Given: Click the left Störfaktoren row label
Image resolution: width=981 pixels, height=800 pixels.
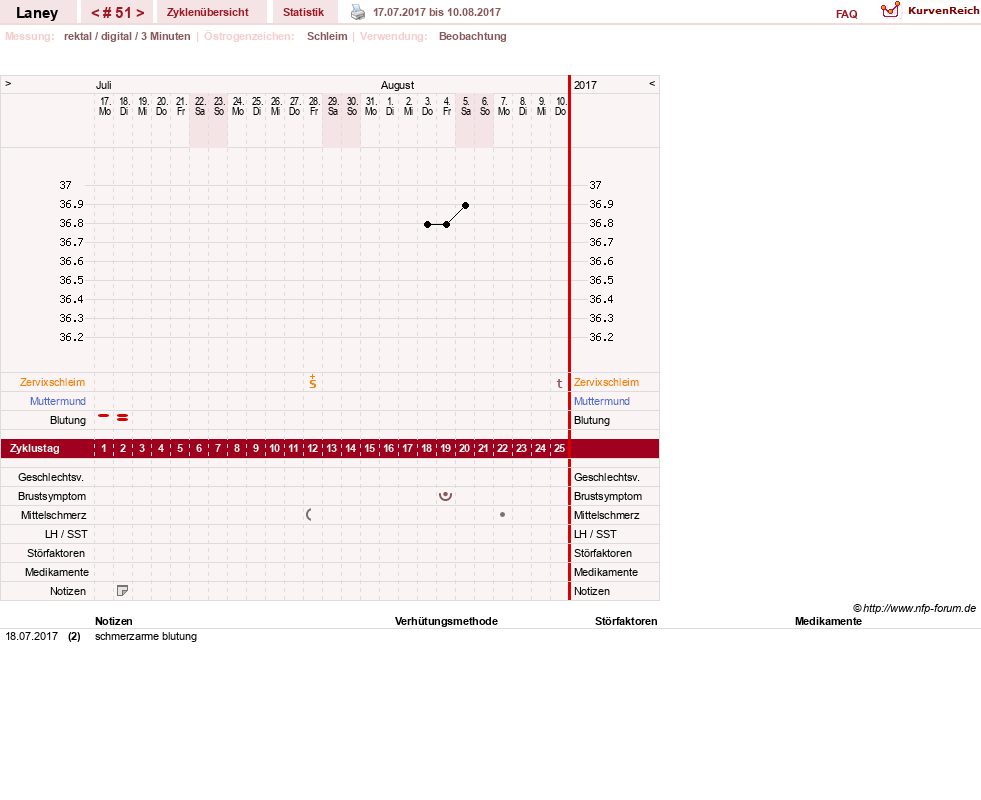Looking at the screenshot, I should pos(56,553).
